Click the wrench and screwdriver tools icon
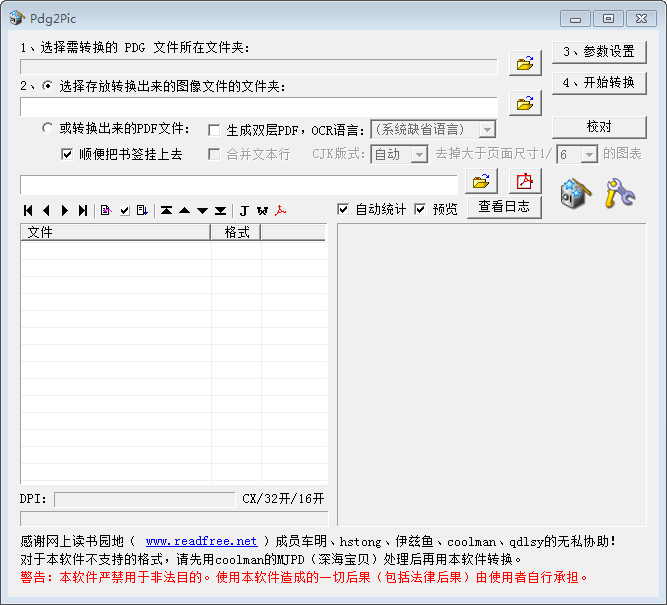This screenshot has width=667, height=605. [620, 192]
